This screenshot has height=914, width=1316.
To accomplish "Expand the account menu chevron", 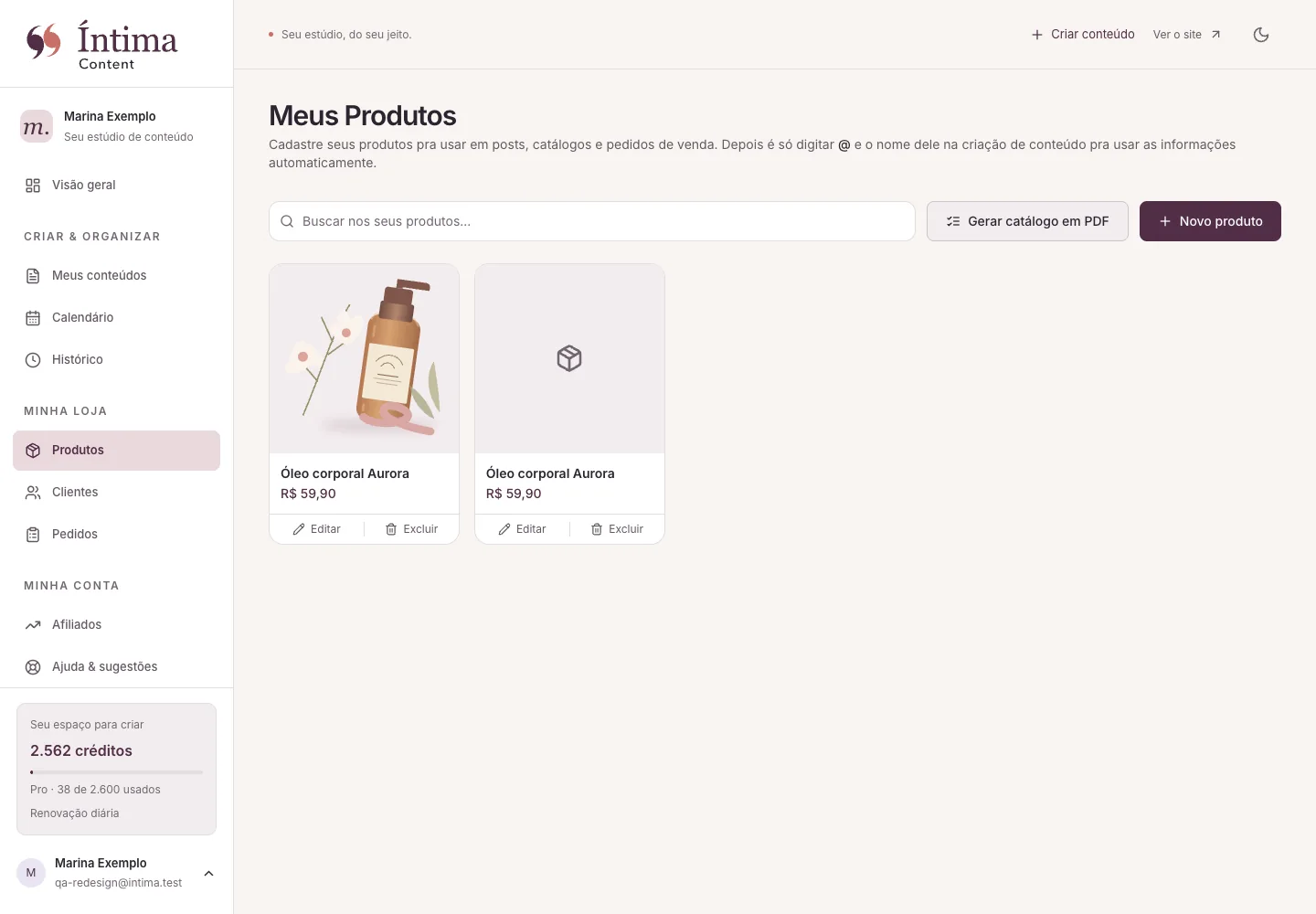I will pos(208,874).
